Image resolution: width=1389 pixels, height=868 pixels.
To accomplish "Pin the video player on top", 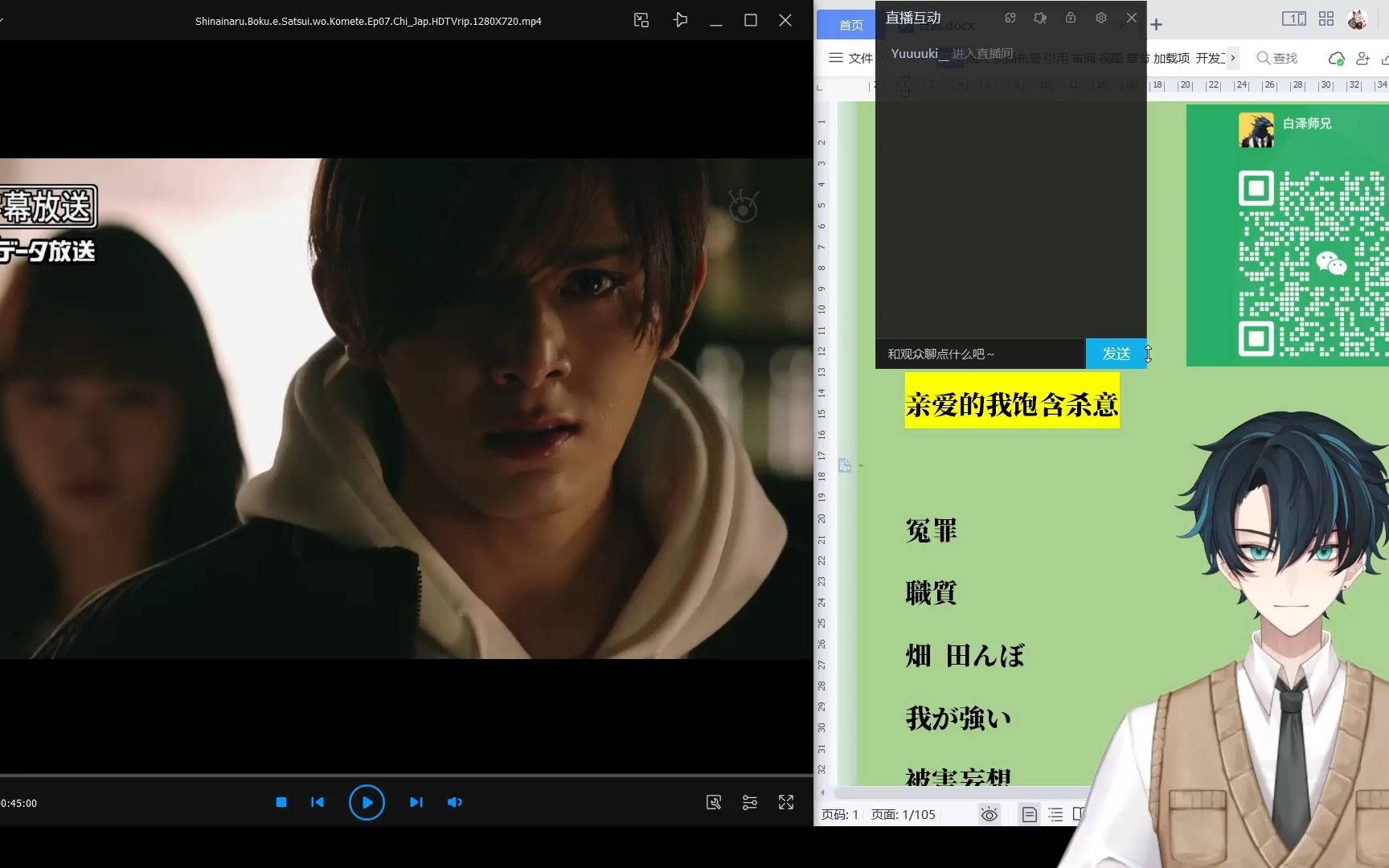I will (x=680, y=20).
